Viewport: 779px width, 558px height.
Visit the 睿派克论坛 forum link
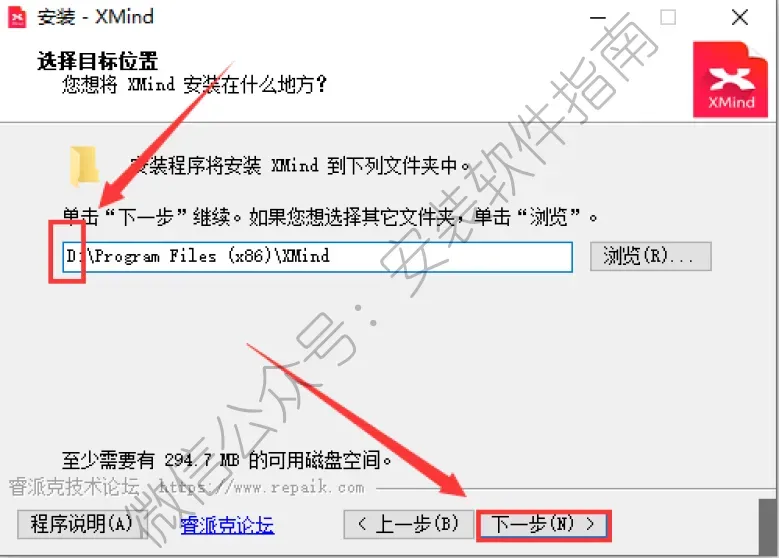(227, 525)
